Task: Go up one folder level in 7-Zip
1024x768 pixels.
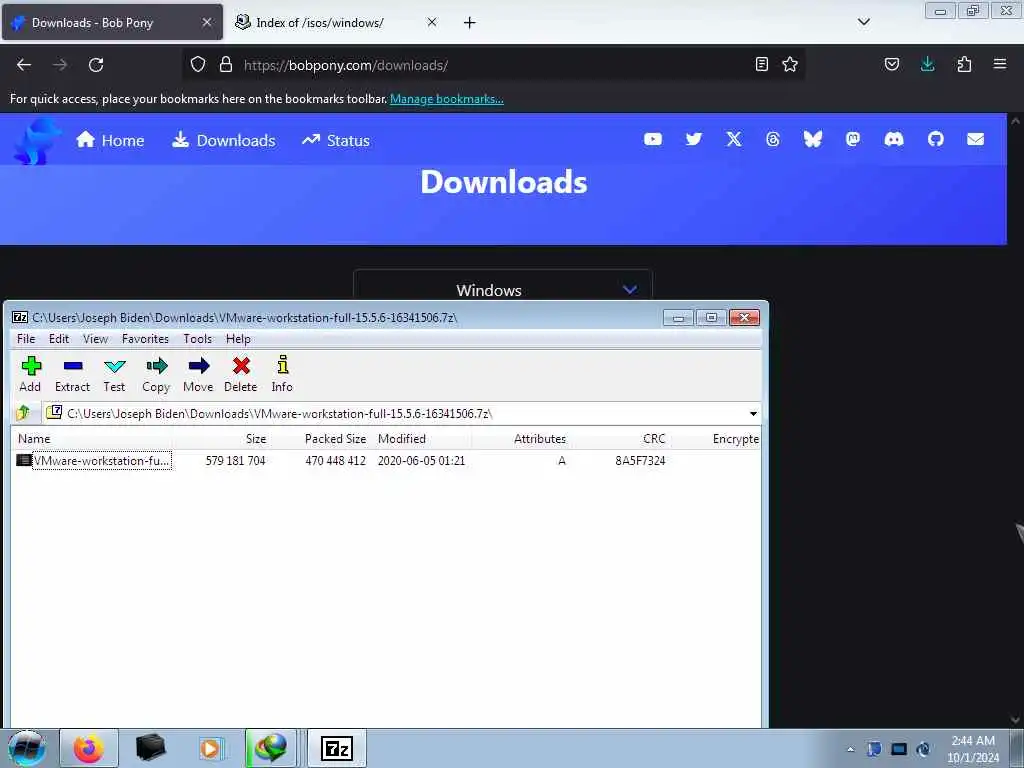Action: point(24,413)
